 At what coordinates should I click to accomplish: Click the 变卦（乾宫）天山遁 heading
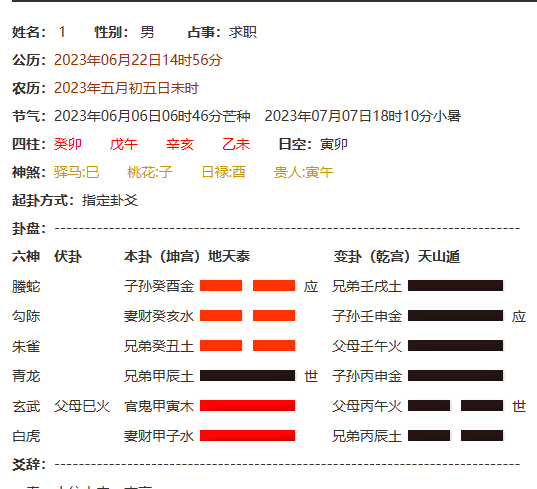tap(397, 257)
